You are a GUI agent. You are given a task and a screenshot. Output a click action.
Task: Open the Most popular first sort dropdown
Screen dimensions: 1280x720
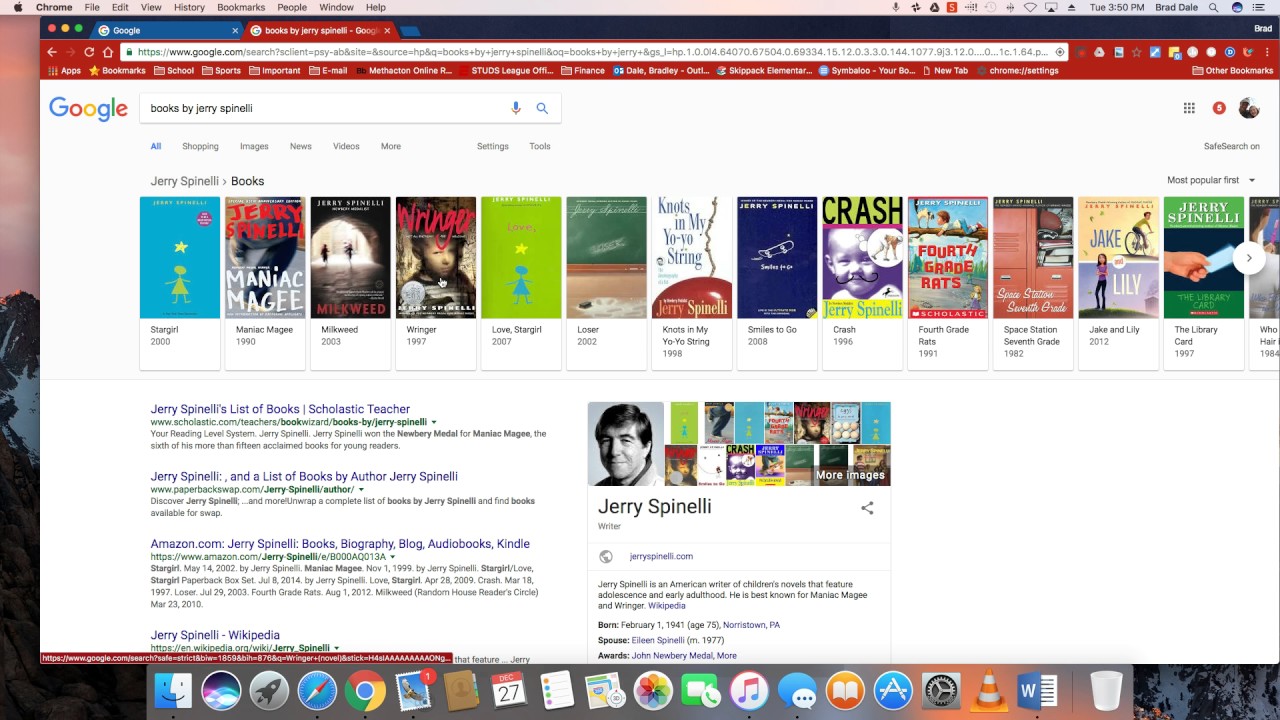click(x=1211, y=180)
